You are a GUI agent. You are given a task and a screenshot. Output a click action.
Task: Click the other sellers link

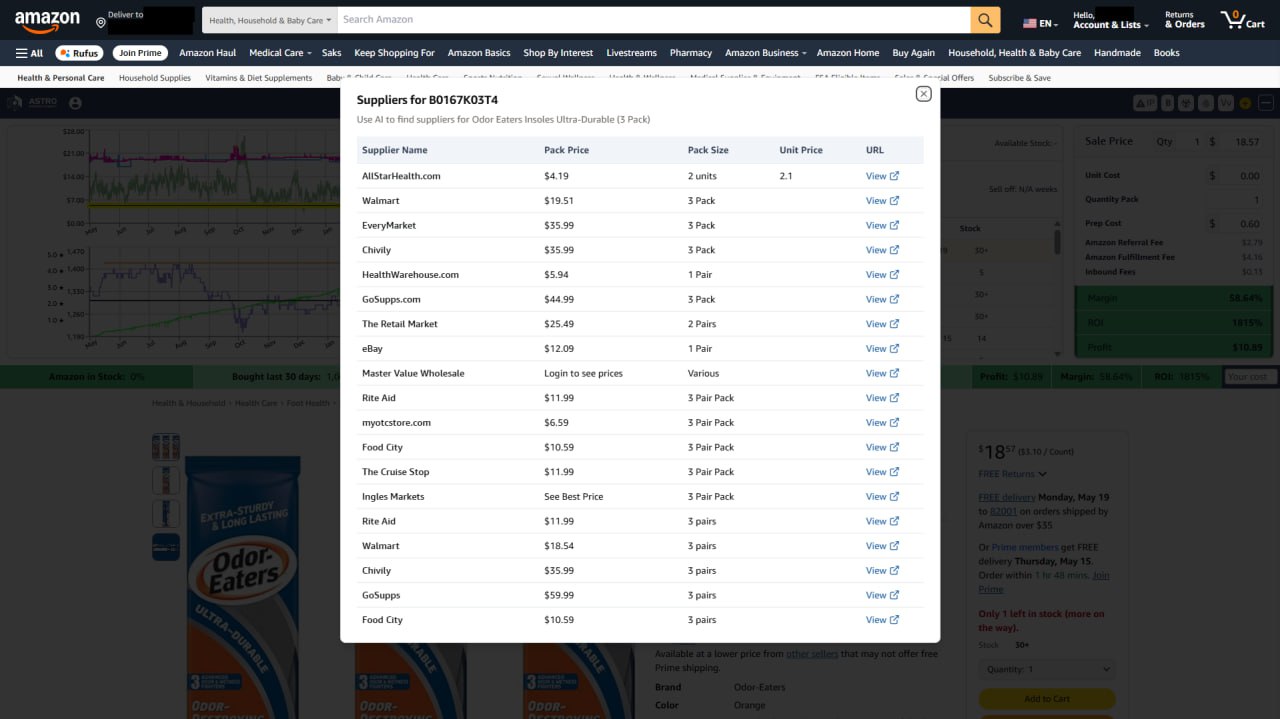click(x=812, y=654)
